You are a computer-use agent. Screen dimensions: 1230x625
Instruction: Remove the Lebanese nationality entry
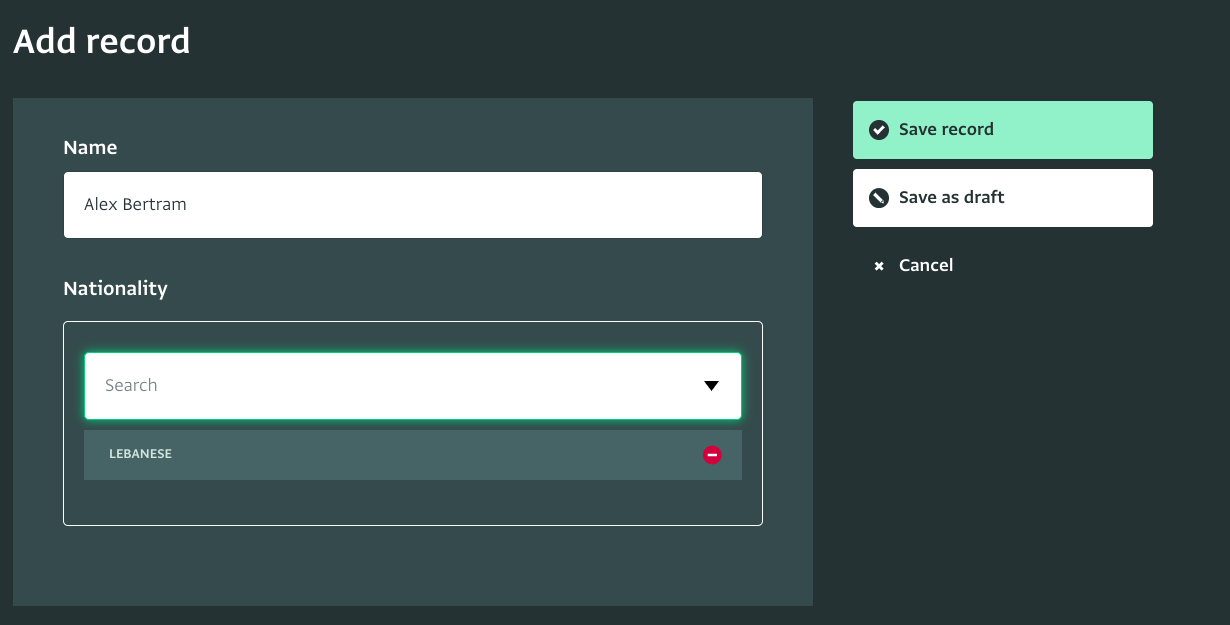(712, 455)
